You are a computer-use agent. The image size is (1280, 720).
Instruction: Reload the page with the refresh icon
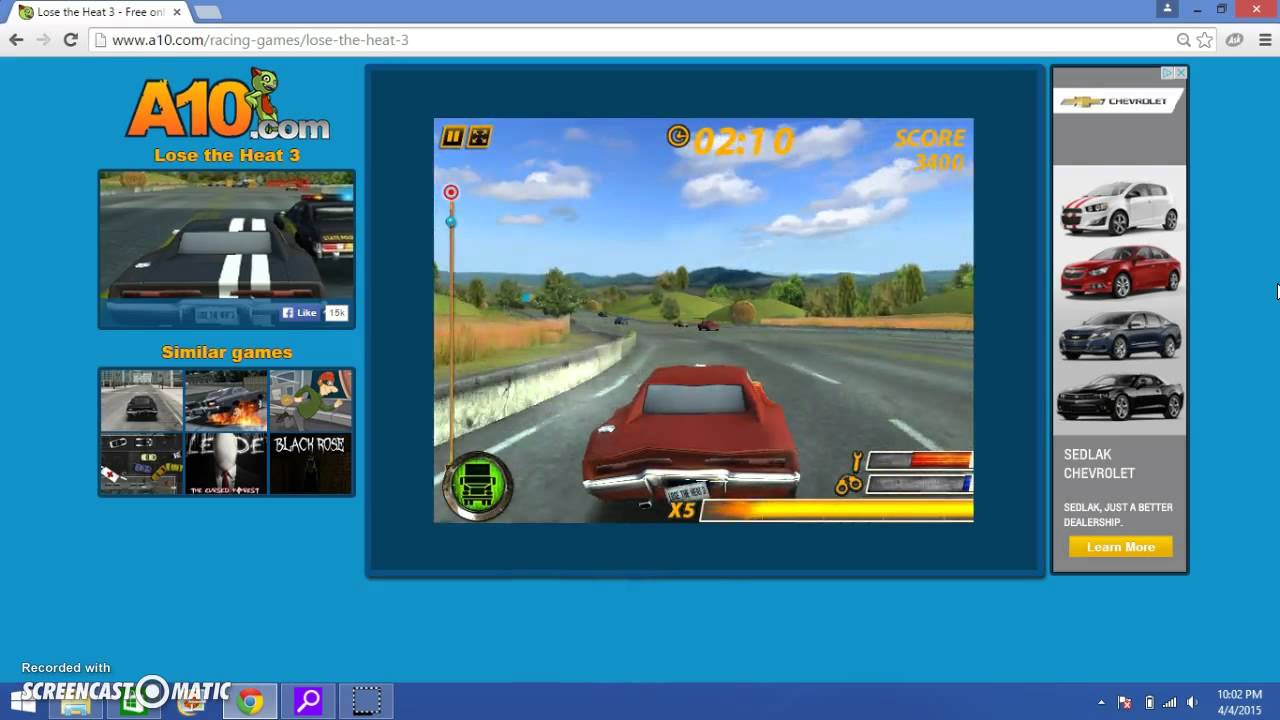coord(70,40)
